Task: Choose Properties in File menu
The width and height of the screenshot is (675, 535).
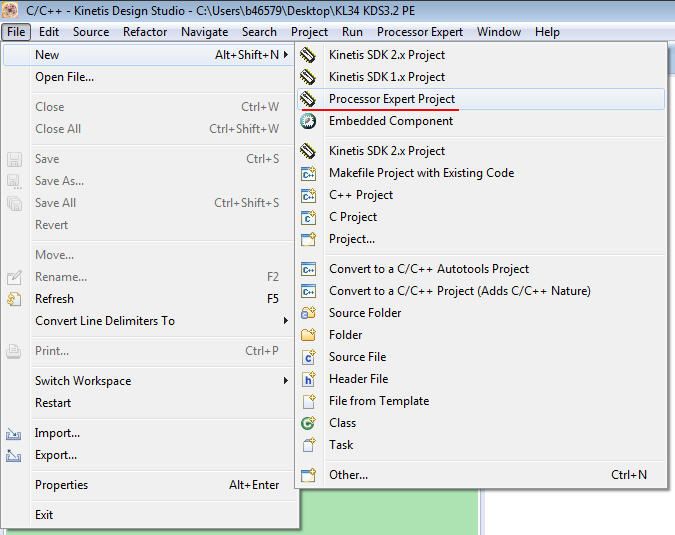Action: point(62,485)
